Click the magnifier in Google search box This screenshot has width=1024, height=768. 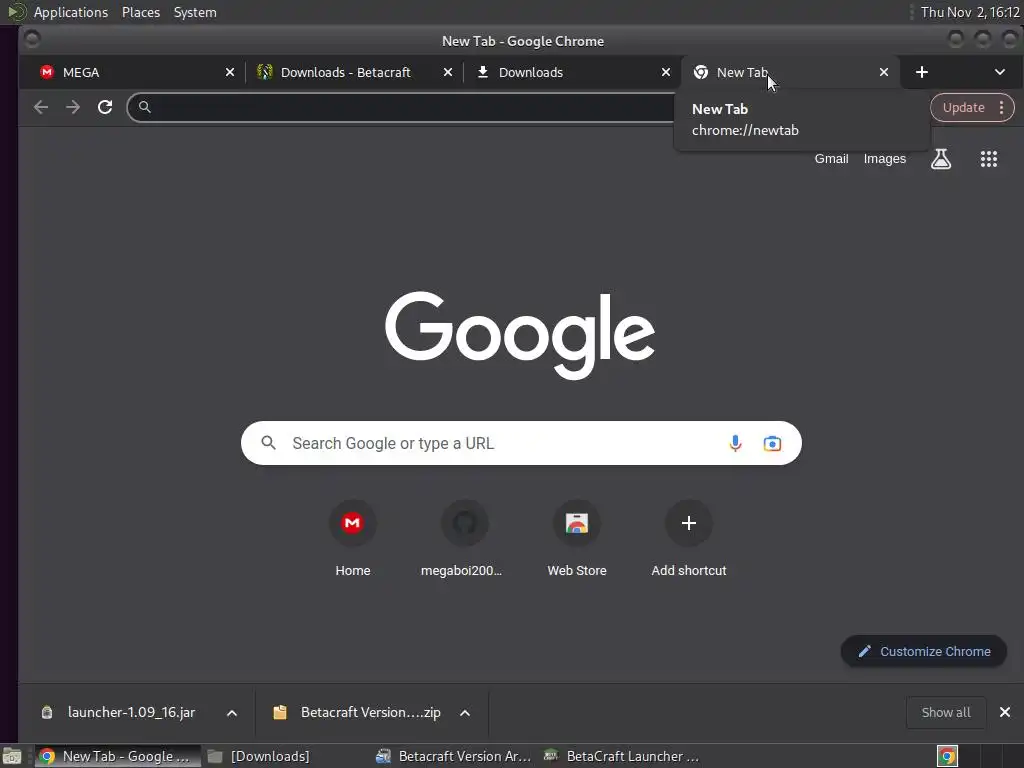coord(268,443)
